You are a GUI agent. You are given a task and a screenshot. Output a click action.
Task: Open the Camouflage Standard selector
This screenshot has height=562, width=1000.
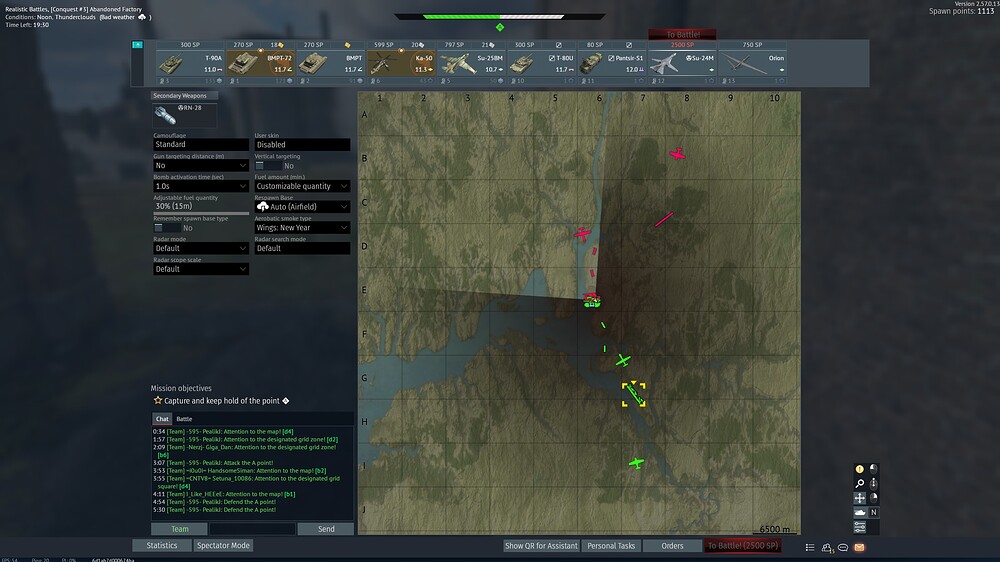pyautogui.click(x=200, y=145)
